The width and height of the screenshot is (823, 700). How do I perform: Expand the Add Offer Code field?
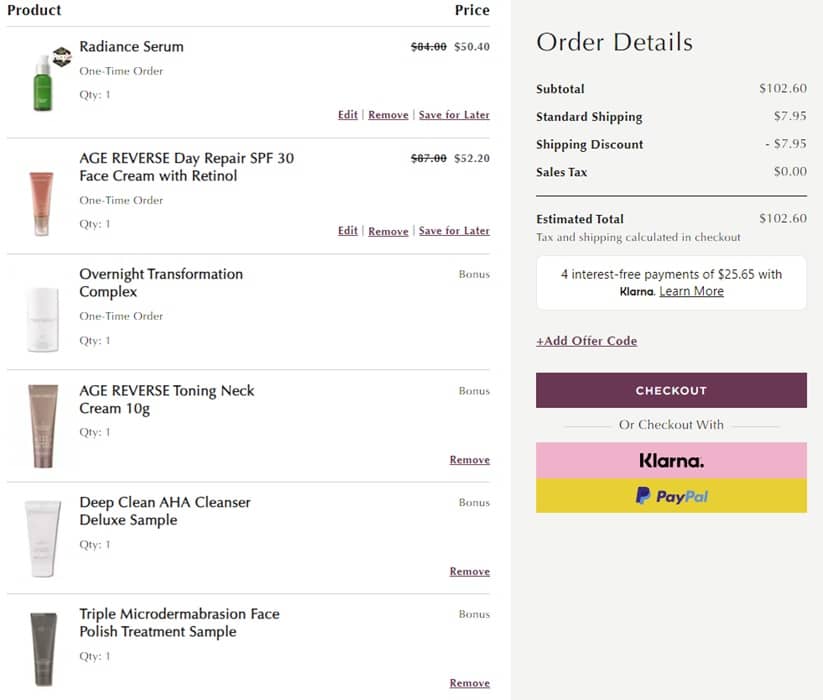coord(586,341)
